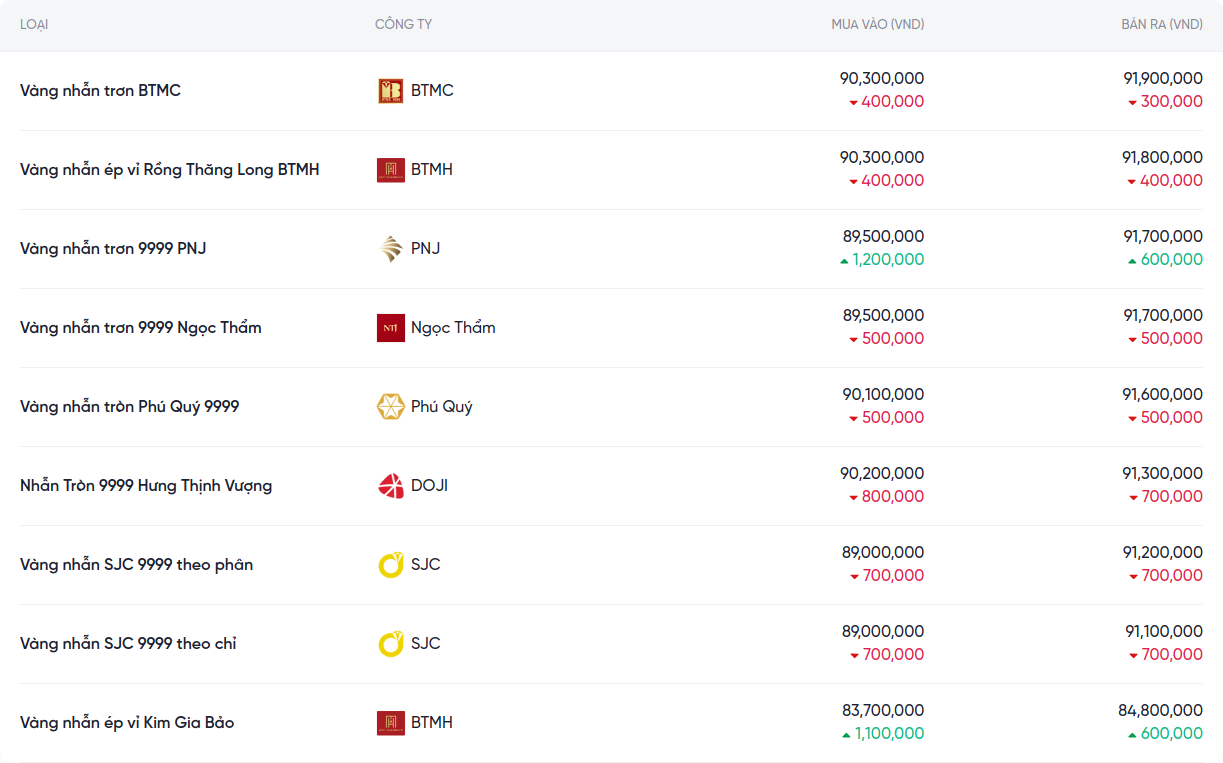The width and height of the screenshot is (1223, 763).
Task: Click 'Vàng nhẫn tròn Phú Quý 9999' name
Action: (129, 407)
